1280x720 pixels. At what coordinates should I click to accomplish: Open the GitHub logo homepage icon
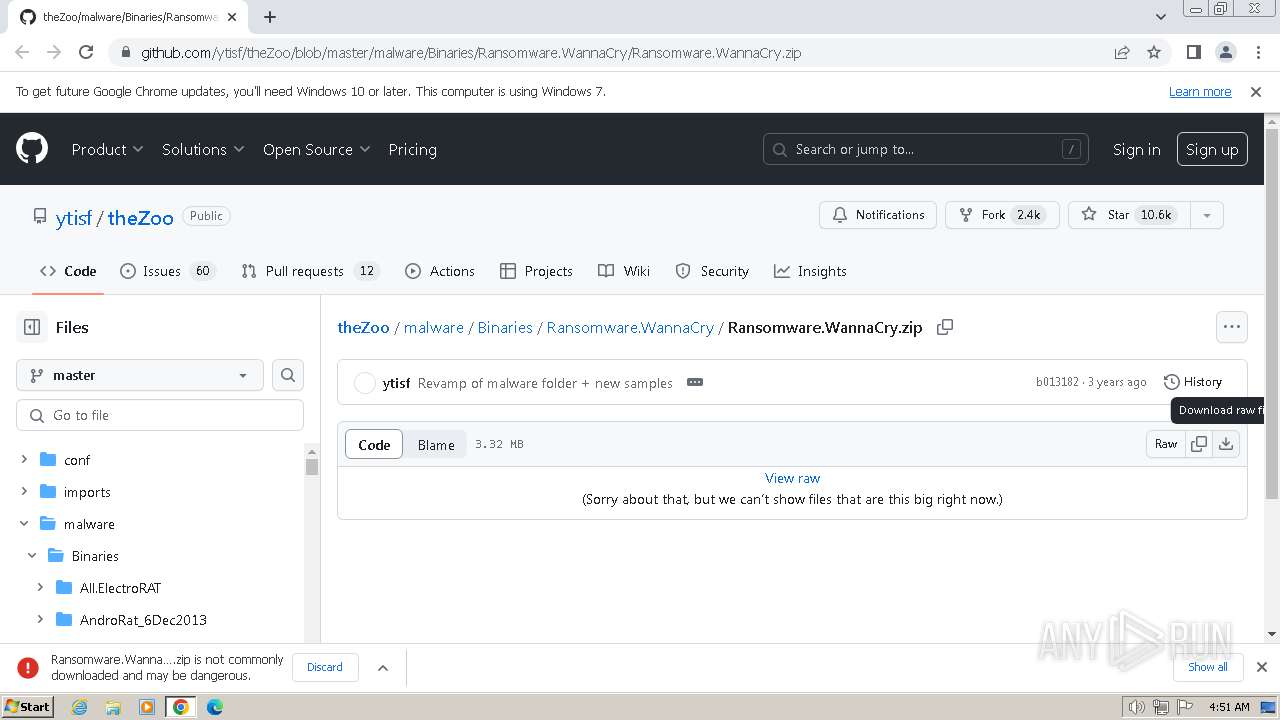coord(32,149)
